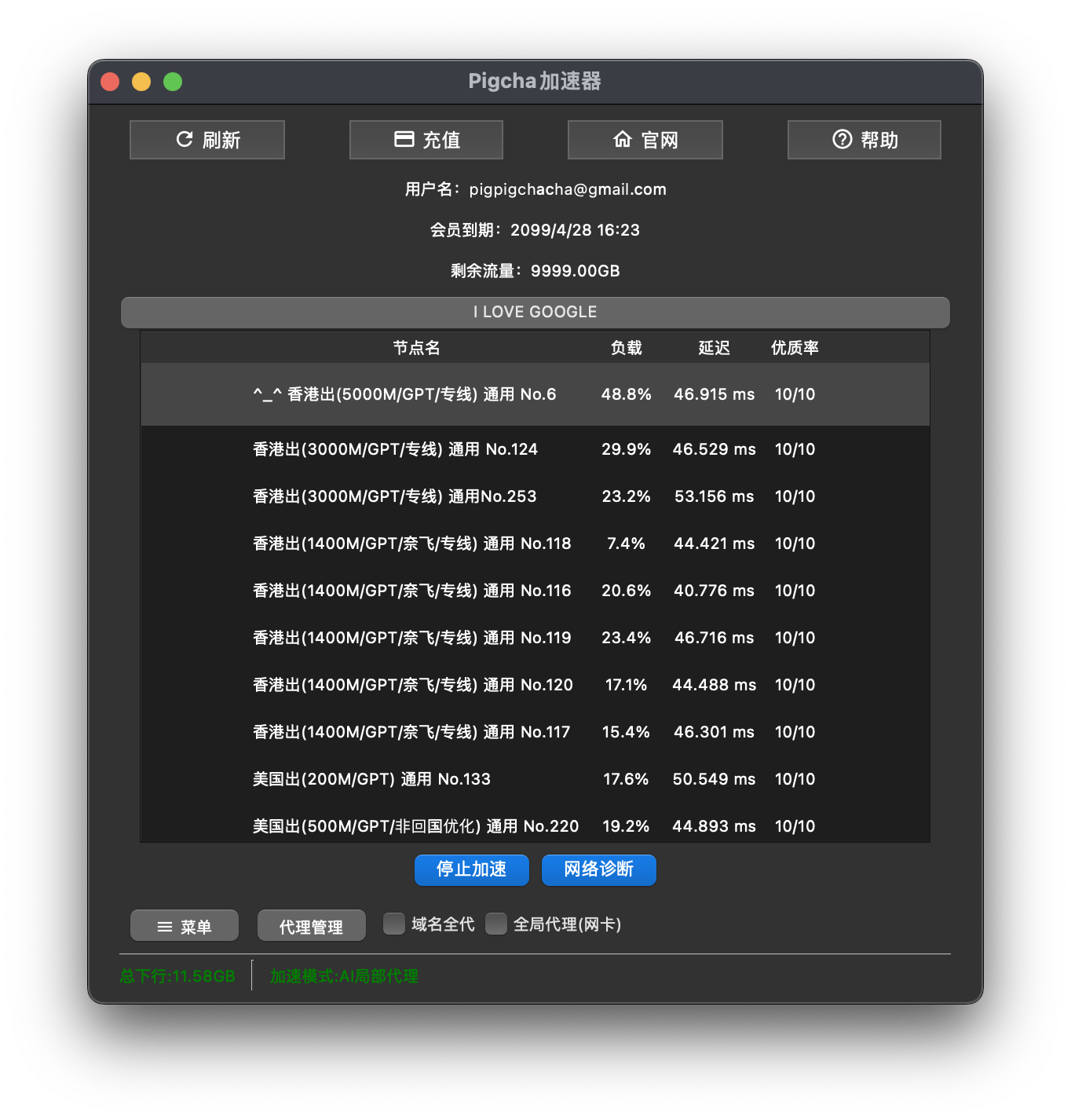Click the question mark help icon
Image resolution: width=1071 pixels, height=1120 pixels.
tap(843, 139)
